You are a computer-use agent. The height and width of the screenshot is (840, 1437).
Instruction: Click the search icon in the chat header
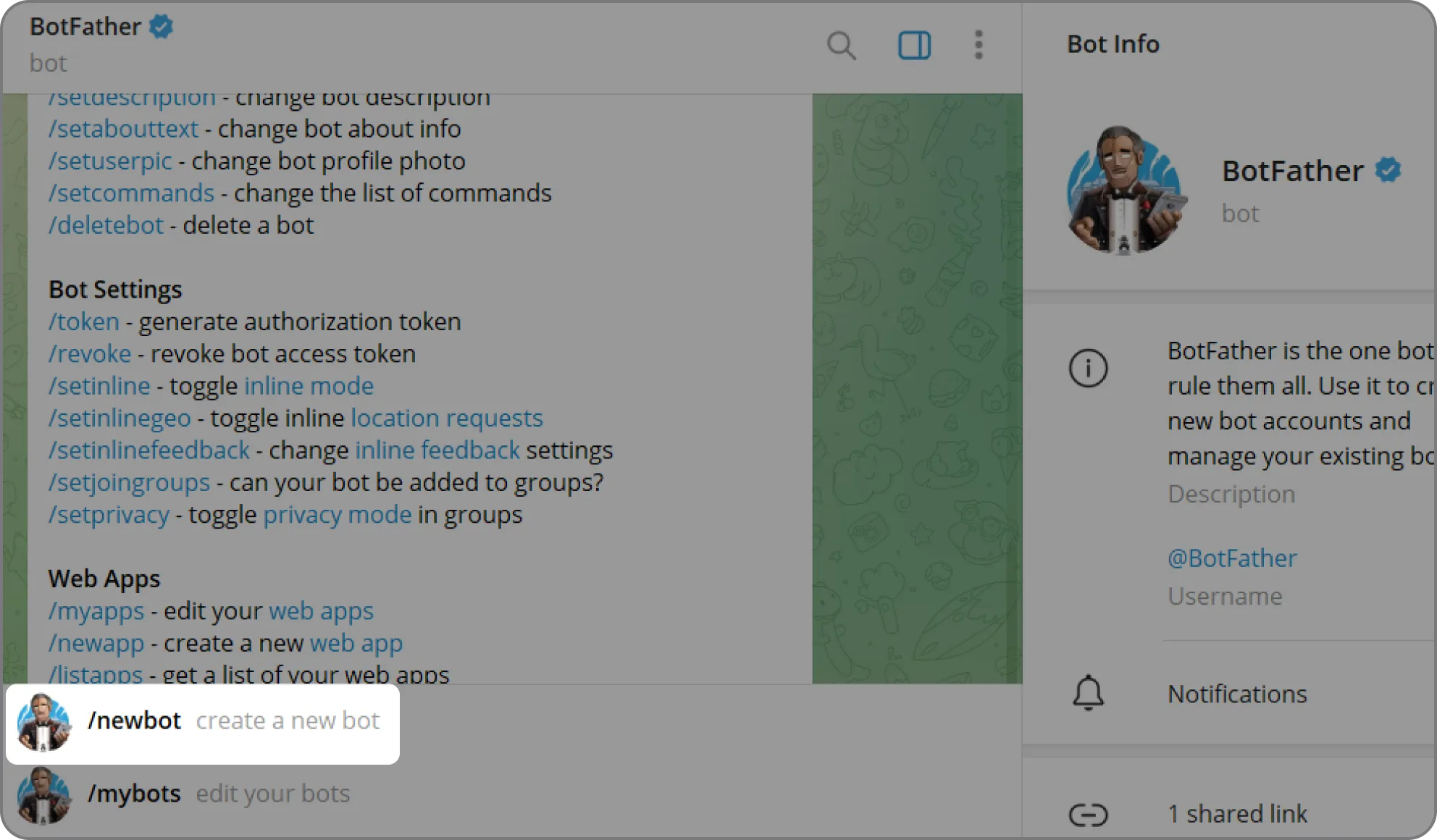click(841, 46)
